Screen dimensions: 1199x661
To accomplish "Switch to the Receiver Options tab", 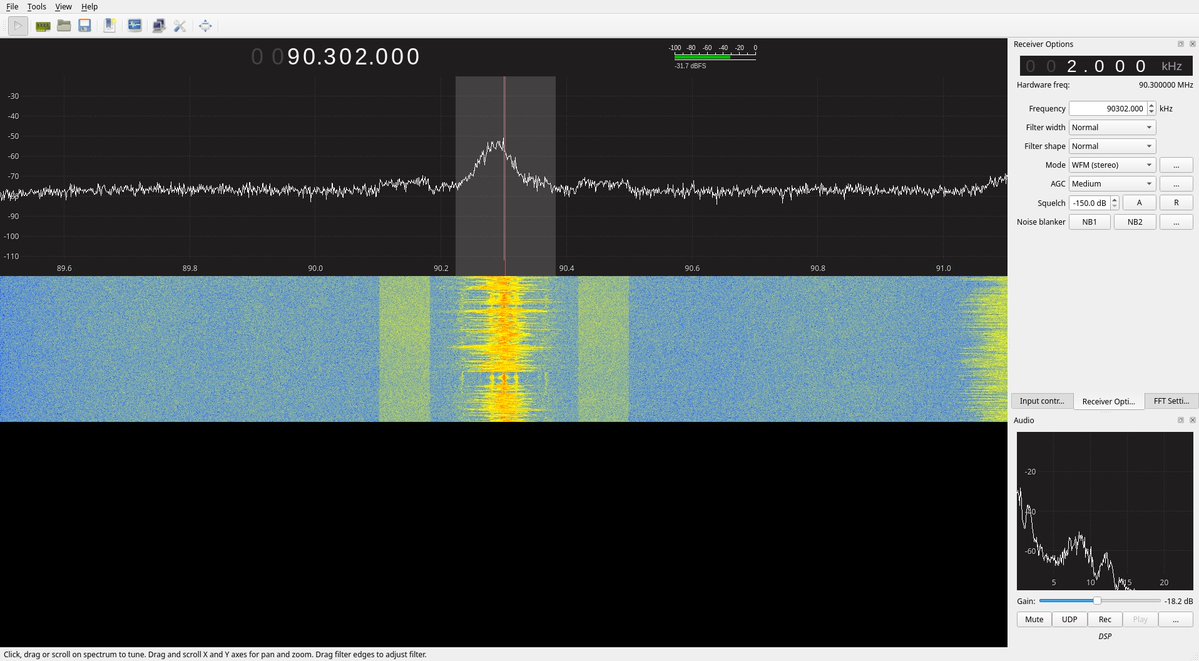I will point(1108,401).
